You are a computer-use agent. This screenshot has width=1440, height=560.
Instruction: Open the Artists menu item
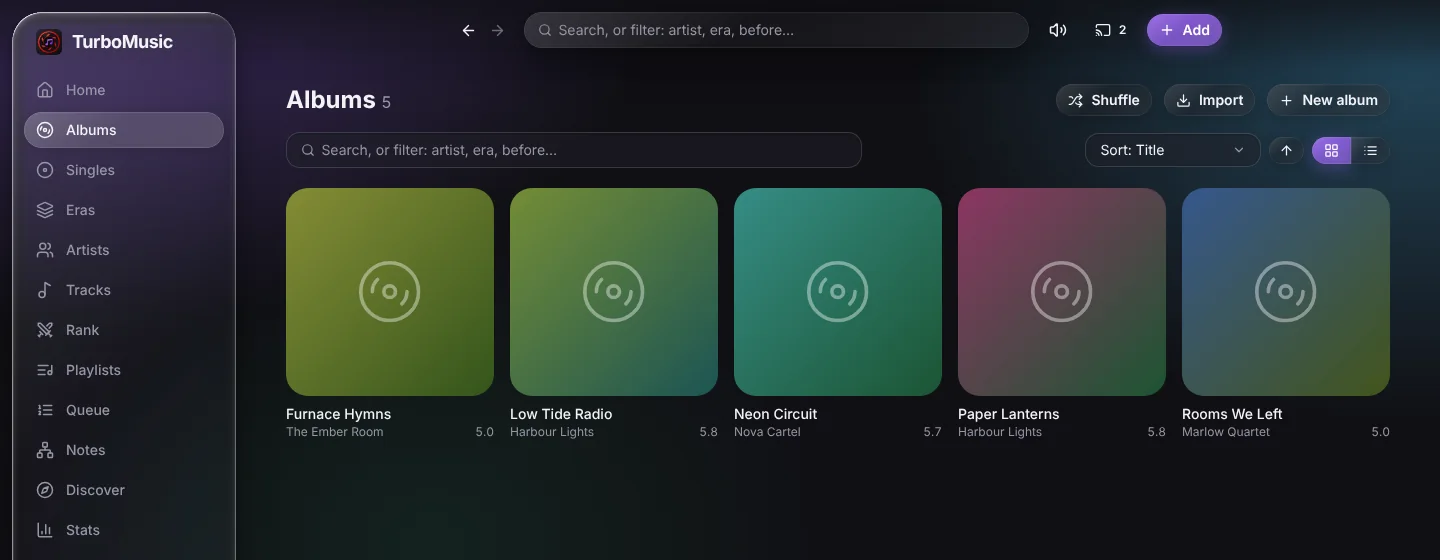pos(124,250)
